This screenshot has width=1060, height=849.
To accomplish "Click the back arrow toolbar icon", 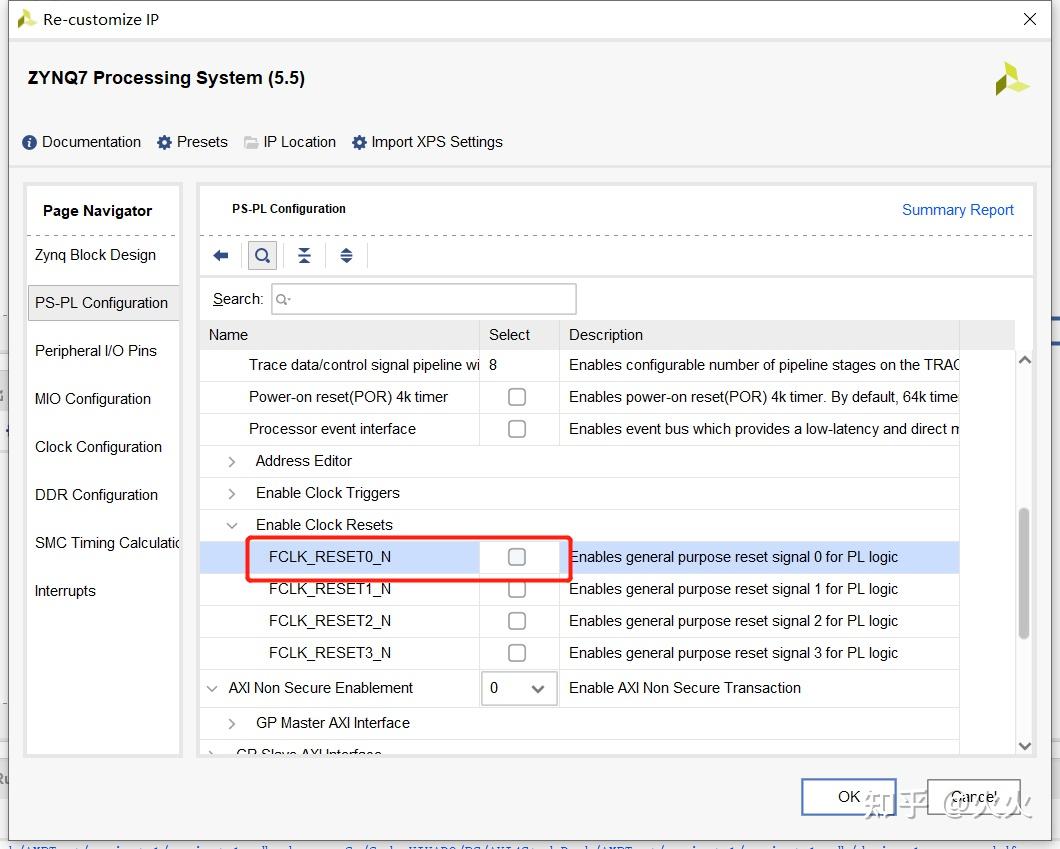I will tap(221, 256).
